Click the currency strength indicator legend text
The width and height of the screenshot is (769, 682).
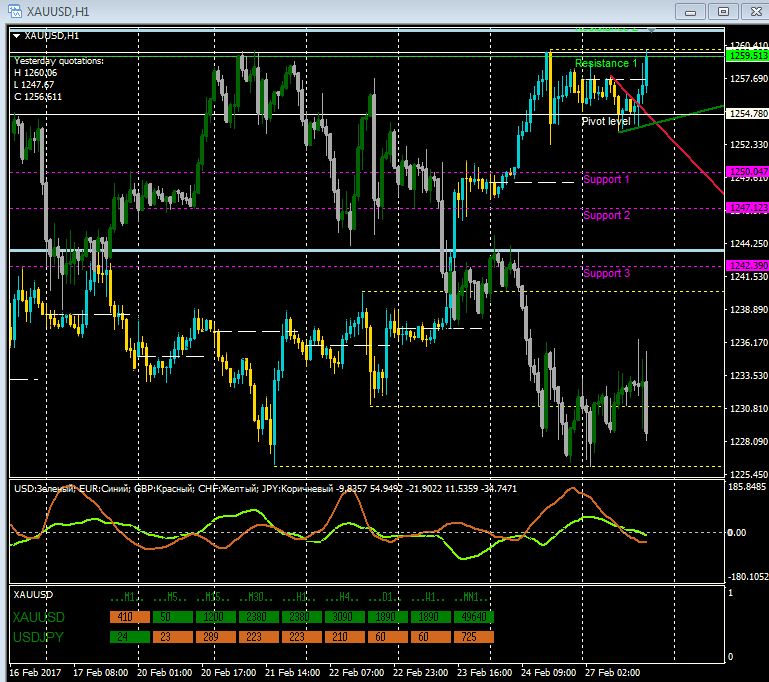pyautogui.click(x=265, y=488)
